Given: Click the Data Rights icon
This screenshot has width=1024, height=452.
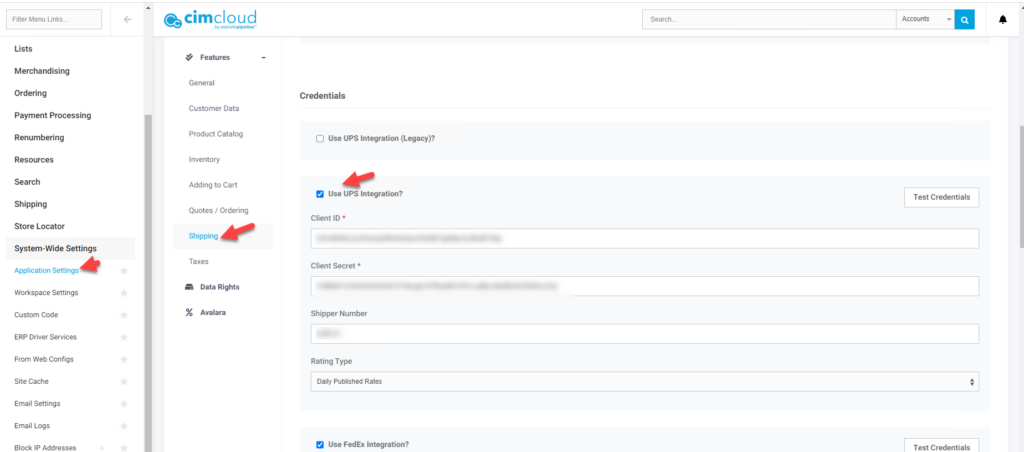Looking at the screenshot, I should point(189,287).
